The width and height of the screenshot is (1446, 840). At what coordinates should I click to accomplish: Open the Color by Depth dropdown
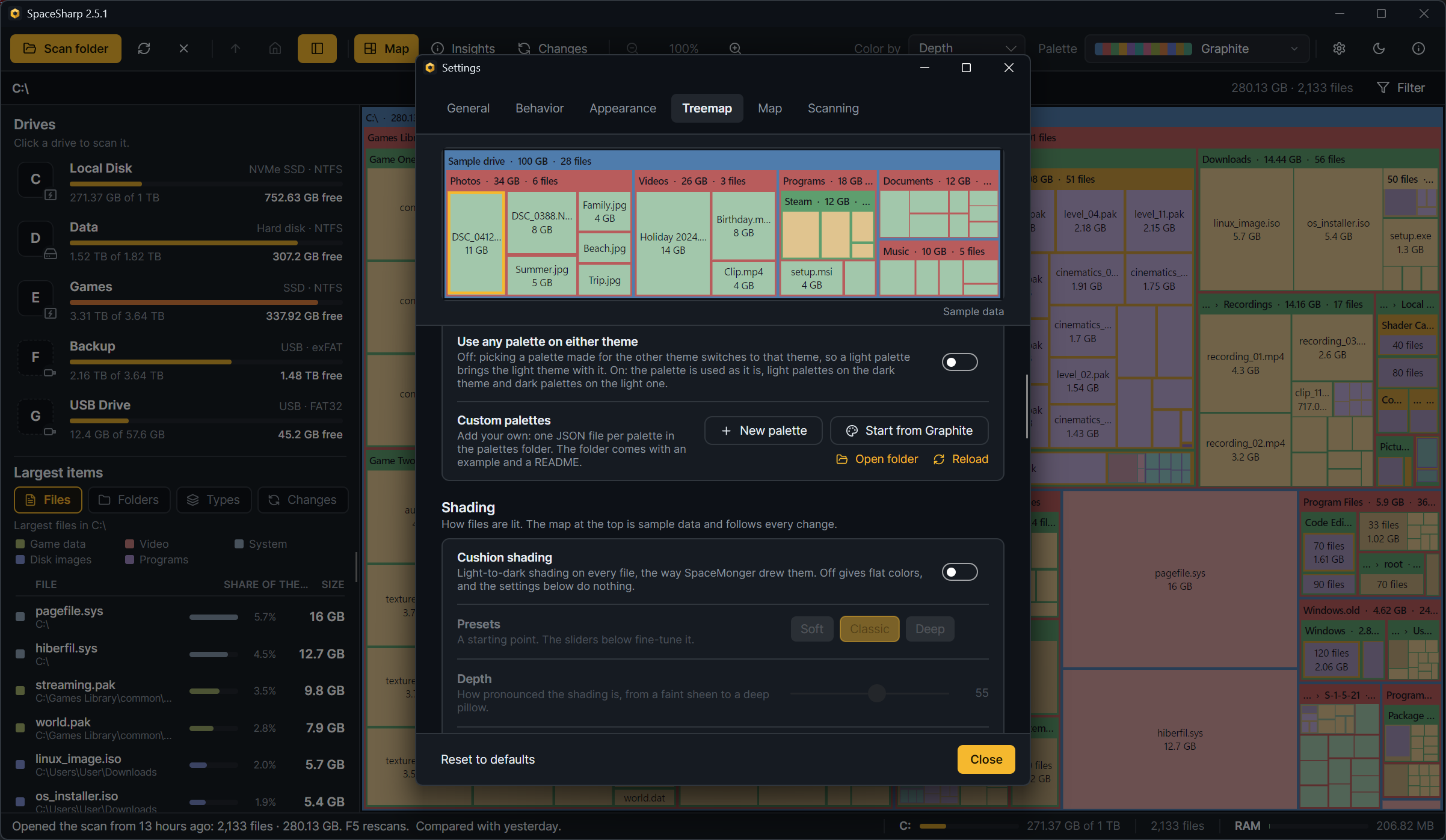967,49
